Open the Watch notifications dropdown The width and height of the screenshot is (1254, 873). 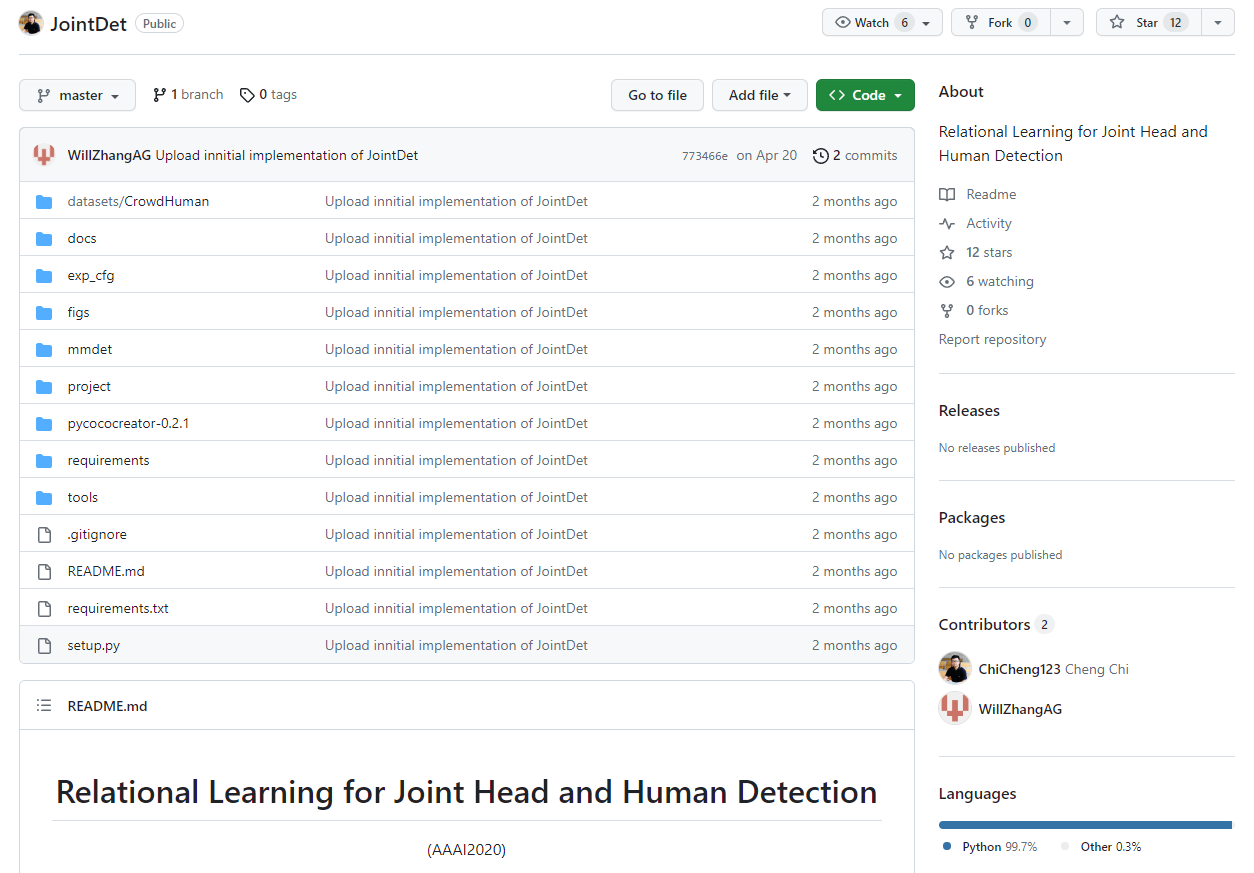882,22
